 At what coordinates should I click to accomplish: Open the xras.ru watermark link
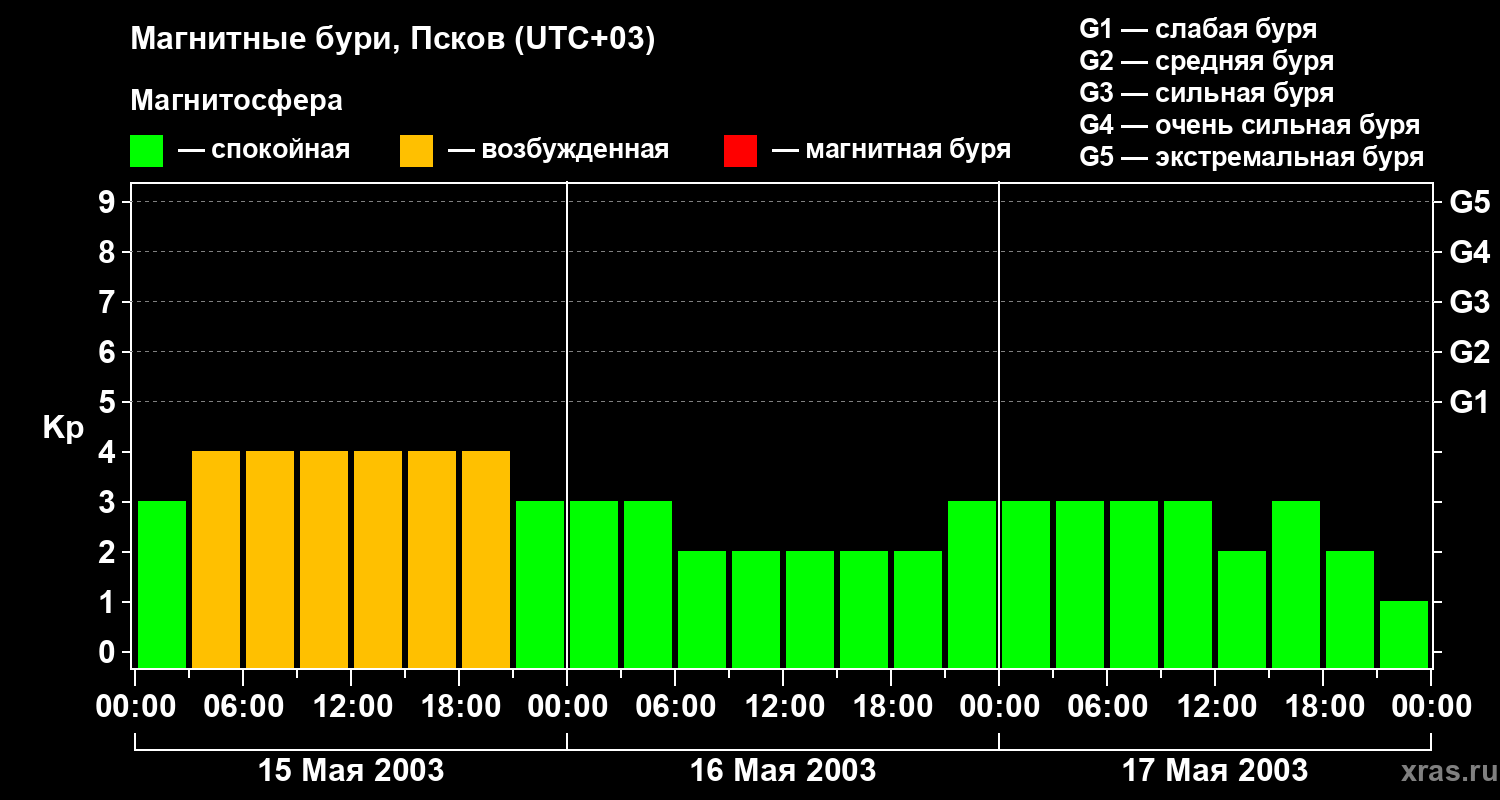point(1445,772)
